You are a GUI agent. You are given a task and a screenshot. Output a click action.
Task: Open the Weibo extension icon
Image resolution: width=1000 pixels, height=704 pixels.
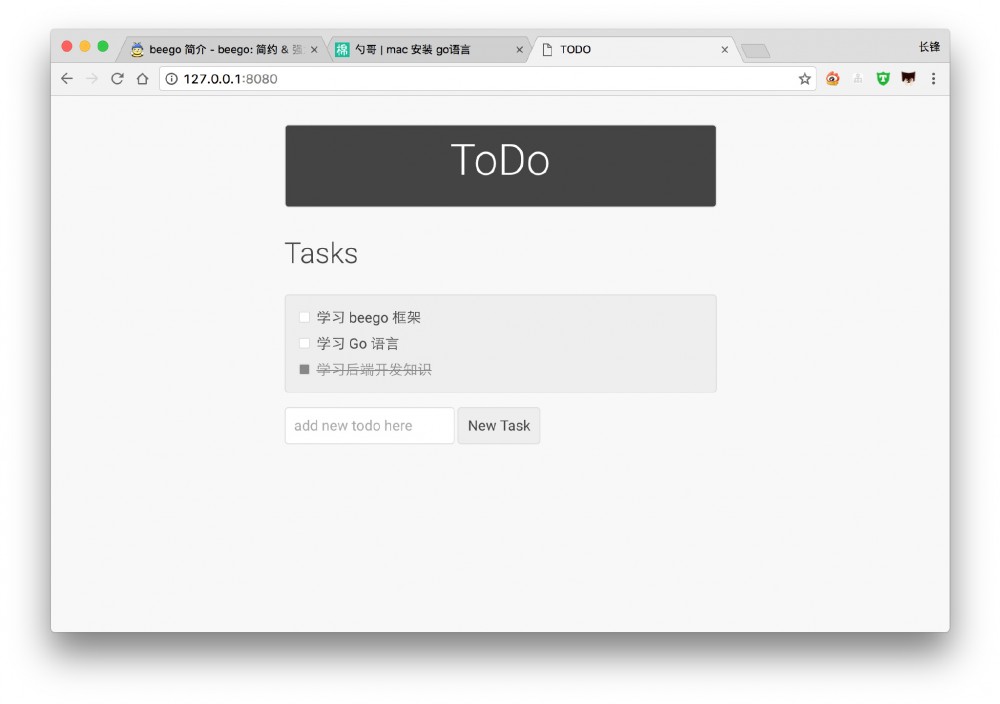point(832,78)
